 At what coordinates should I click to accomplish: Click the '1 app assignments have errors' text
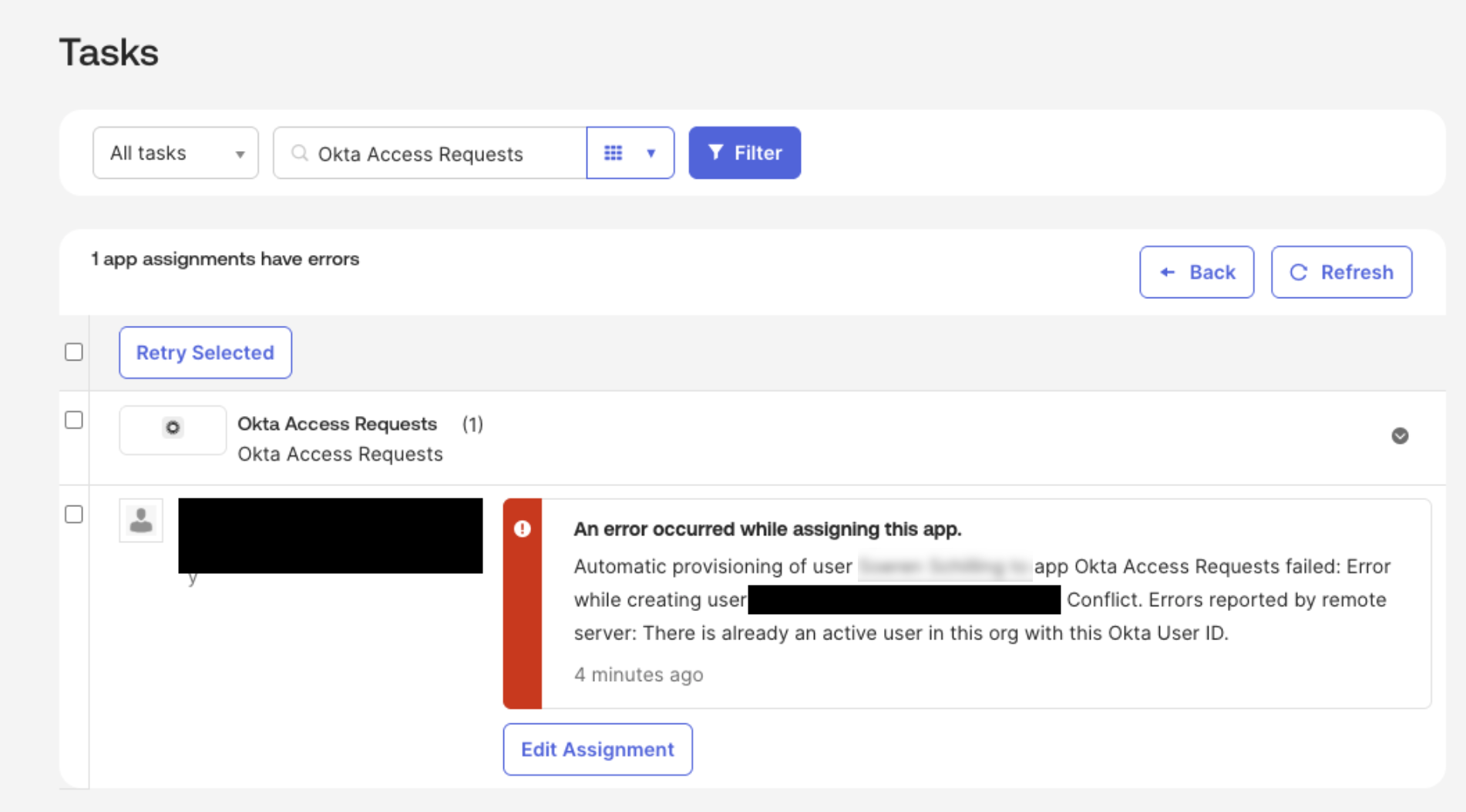click(x=225, y=259)
